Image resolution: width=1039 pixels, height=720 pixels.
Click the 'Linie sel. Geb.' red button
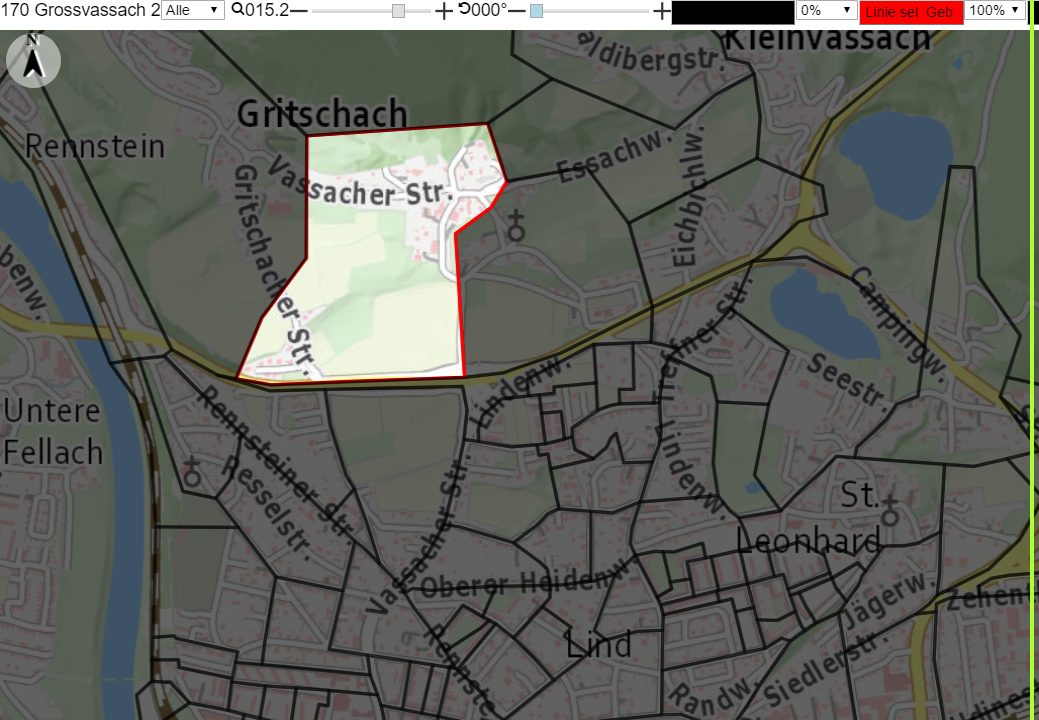[910, 12]
